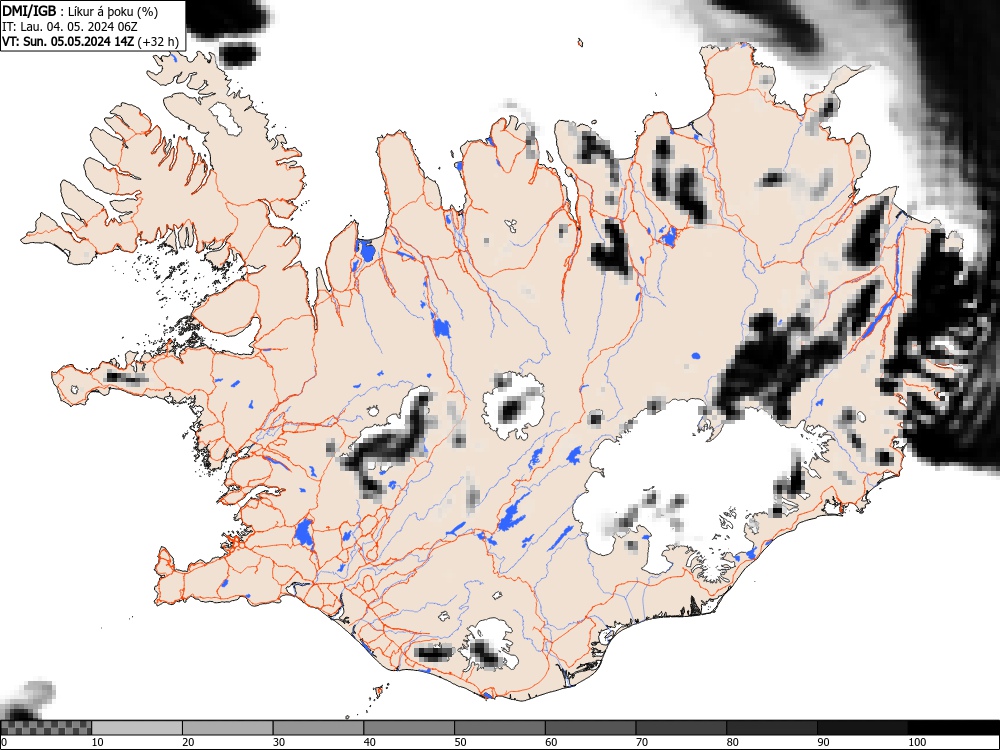Click the legend label '20'
The width and height of the screenshot is (1000, 750).
188,742
